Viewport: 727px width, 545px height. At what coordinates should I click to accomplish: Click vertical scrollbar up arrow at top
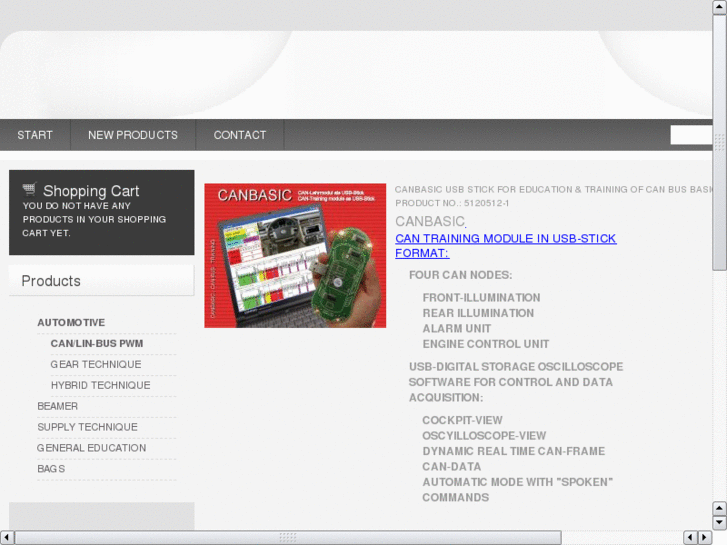[719, 6]
